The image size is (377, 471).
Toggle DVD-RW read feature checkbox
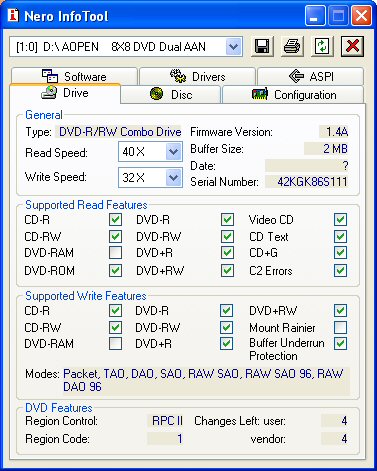pos(227,237)
